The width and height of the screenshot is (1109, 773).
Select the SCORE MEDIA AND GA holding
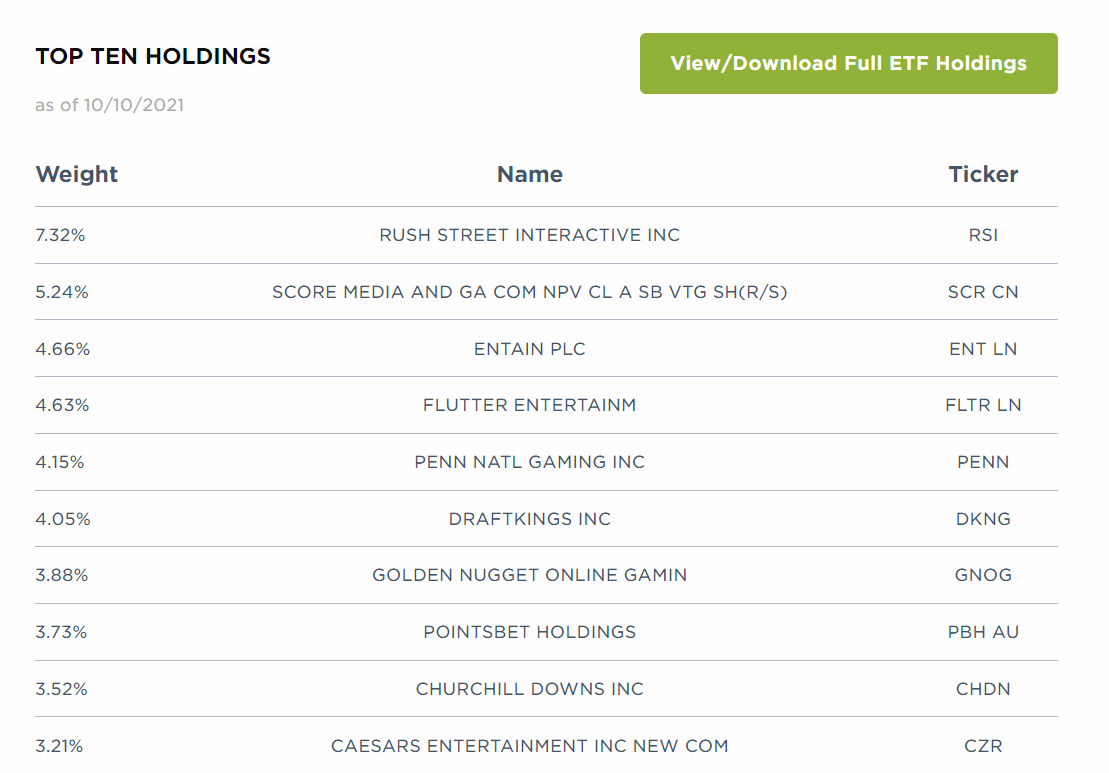[x=529, y=291]
